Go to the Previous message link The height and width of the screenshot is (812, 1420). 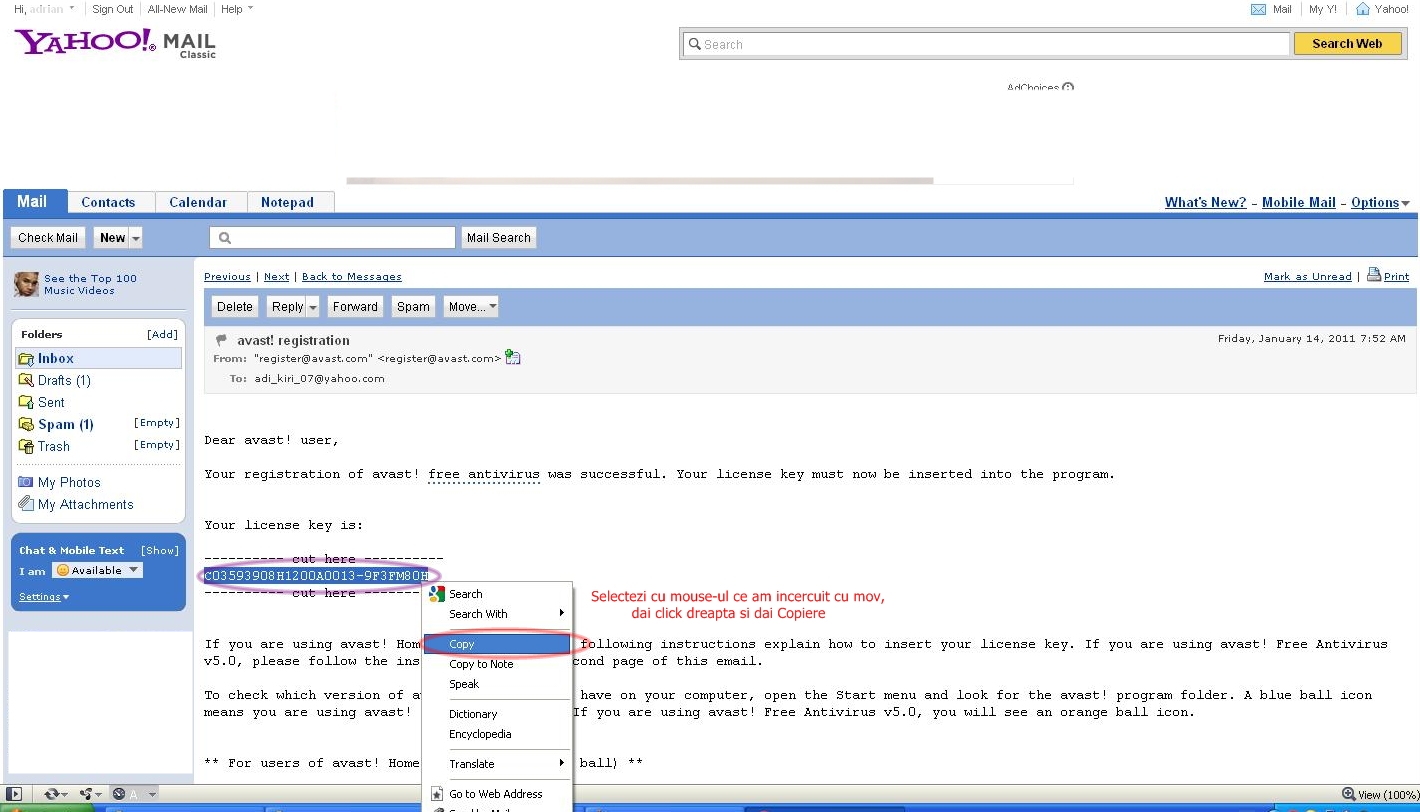click(x=227, y=277)
